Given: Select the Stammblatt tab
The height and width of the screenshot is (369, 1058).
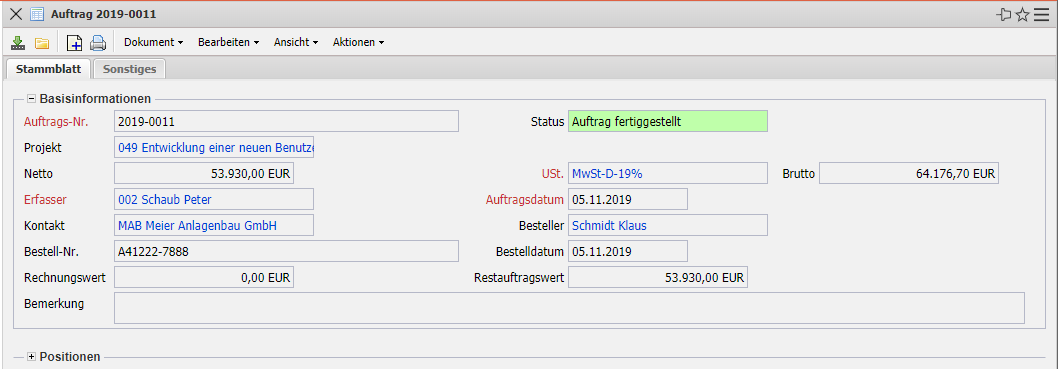Looking at the screenshot, I should (49, 69).
